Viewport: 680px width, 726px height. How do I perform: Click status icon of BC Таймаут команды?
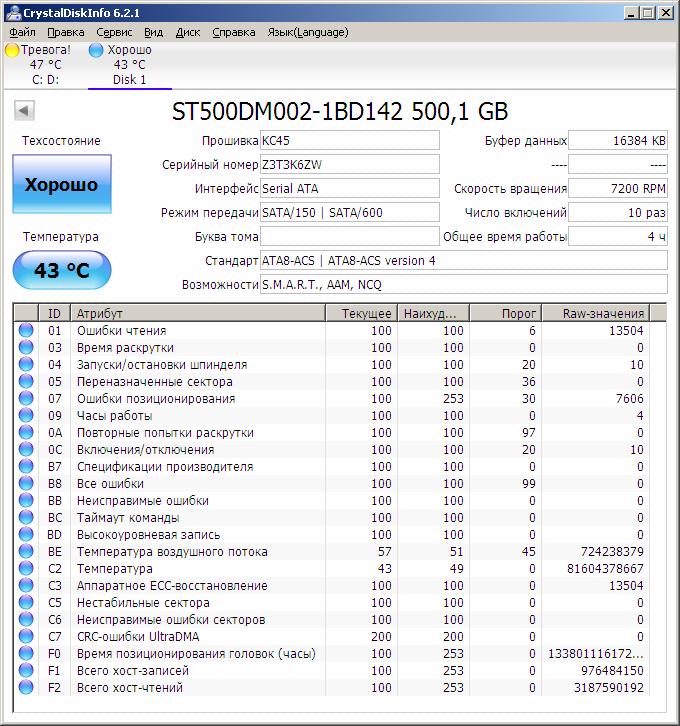click(x=26, y=517)
